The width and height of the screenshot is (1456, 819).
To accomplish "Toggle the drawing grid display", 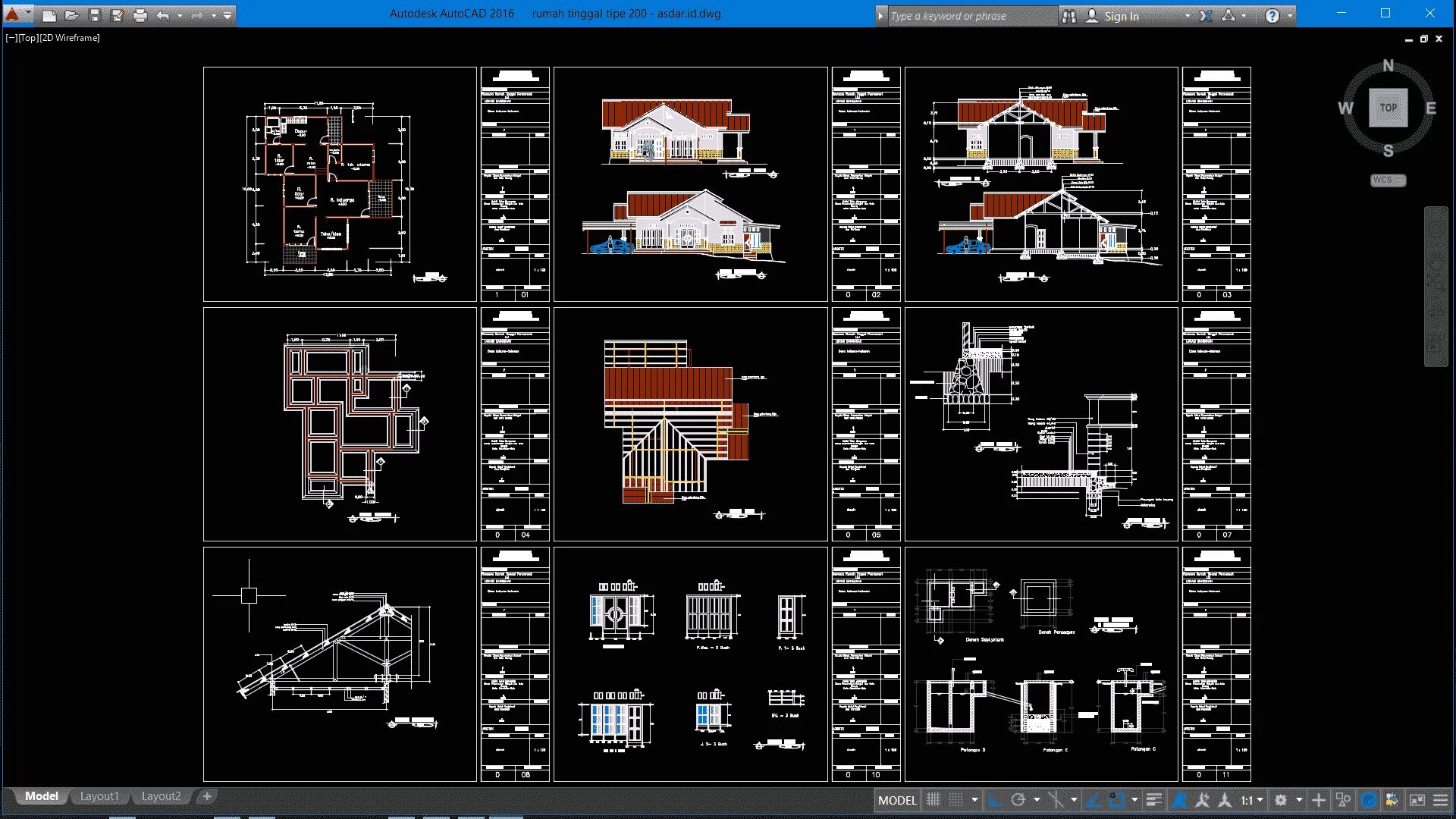I will pyautogui.click(x=934, y=800).
